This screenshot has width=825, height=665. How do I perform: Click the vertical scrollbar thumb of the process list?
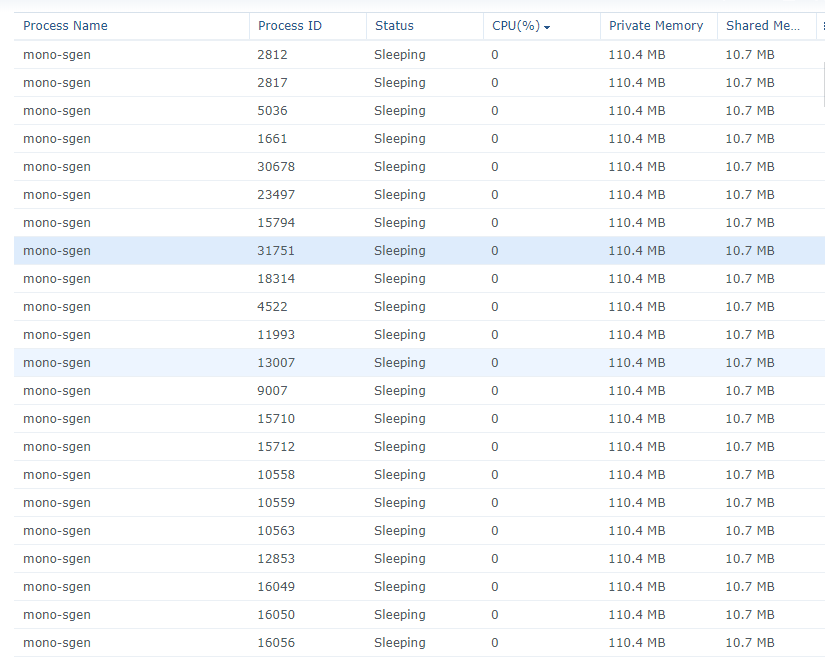pos(823,84)
